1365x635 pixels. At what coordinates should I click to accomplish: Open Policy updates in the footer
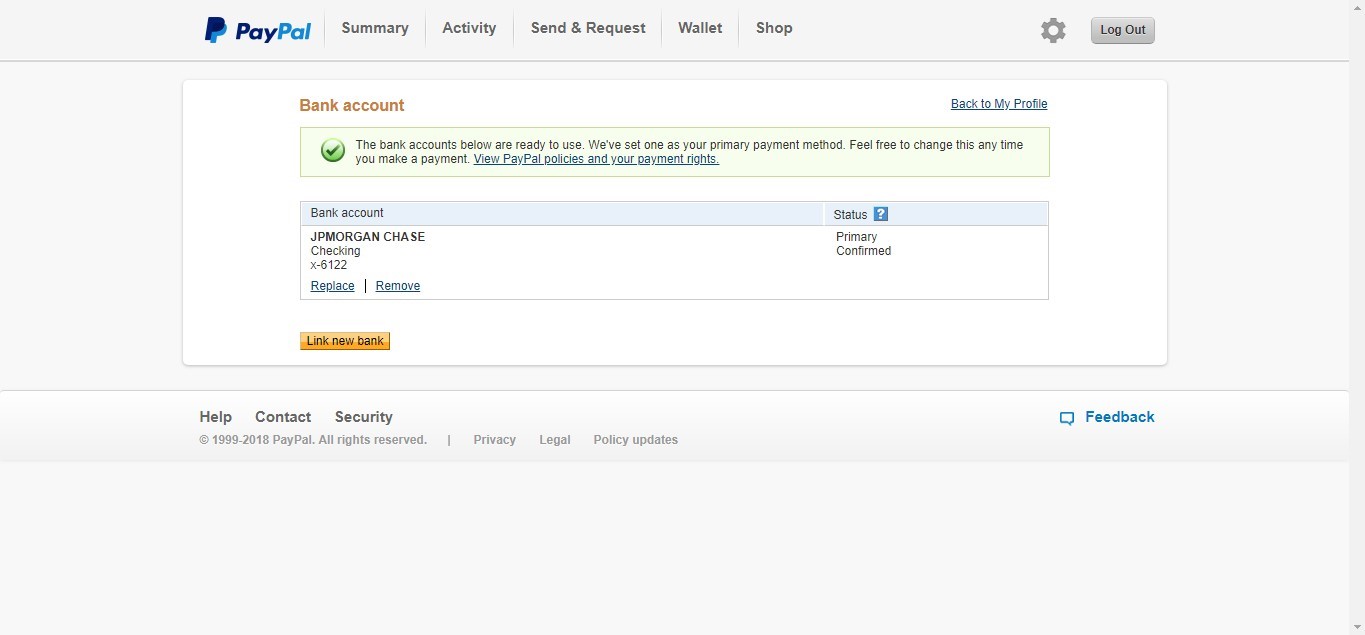[635, 440]
